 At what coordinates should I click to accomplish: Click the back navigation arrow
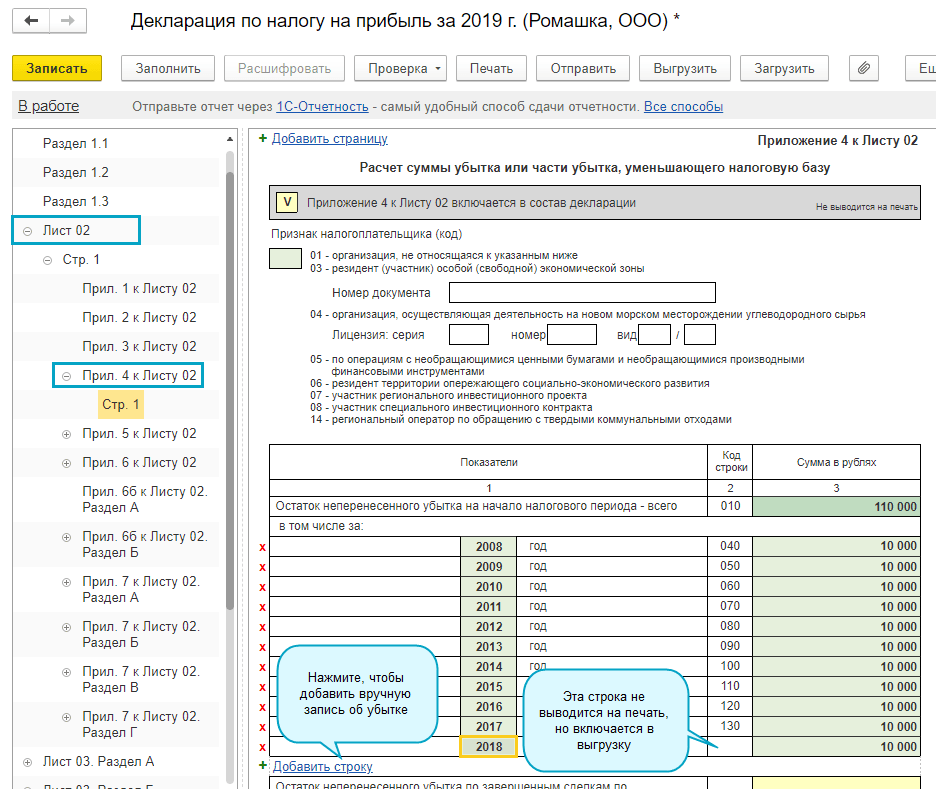point(32,21)
